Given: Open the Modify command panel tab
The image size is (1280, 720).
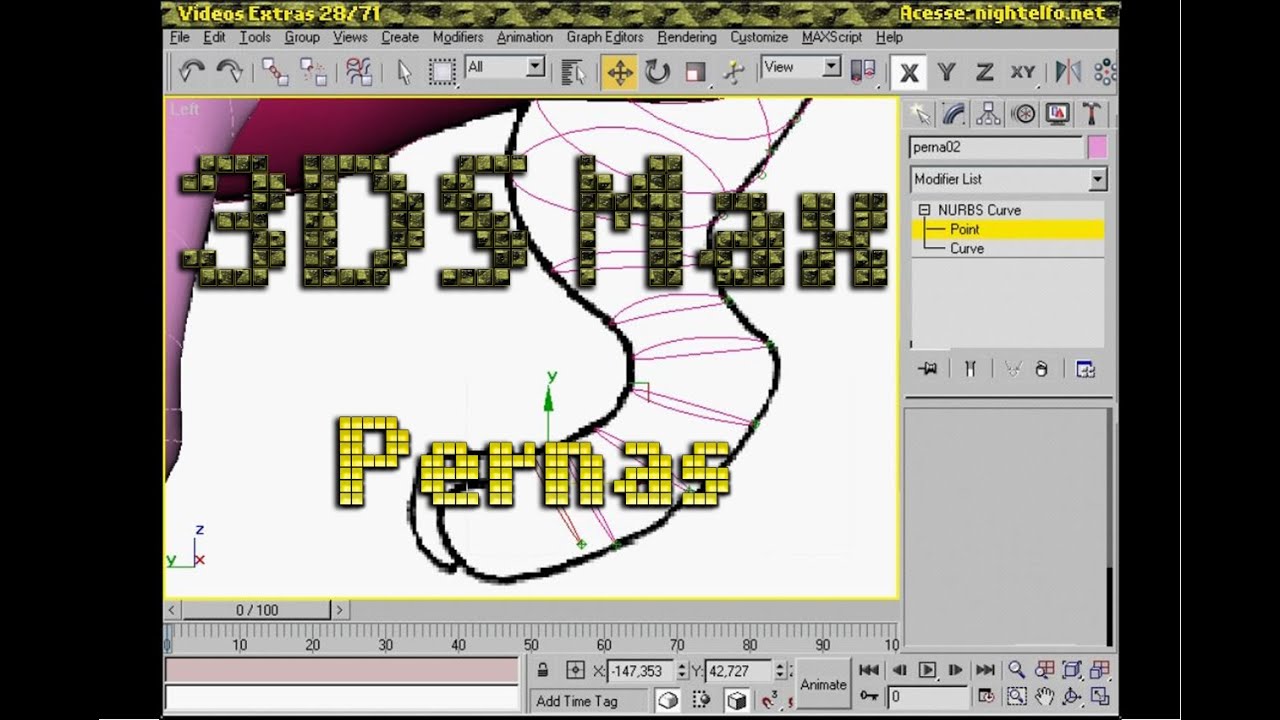Looking at the screenshot, I should (x=954, y=113).
